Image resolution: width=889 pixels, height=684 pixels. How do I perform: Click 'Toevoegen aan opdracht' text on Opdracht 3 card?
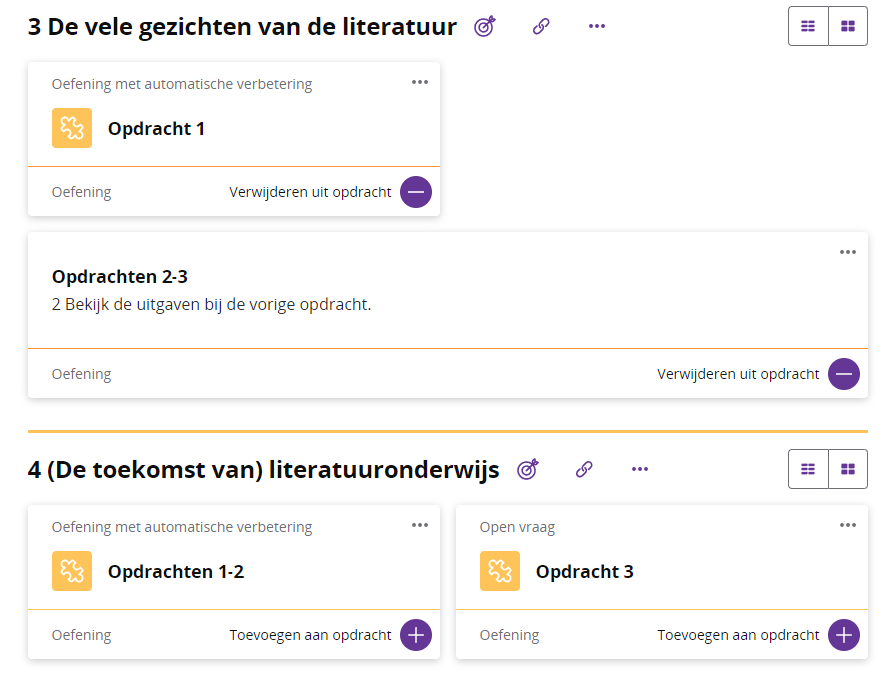click(738, 635)
